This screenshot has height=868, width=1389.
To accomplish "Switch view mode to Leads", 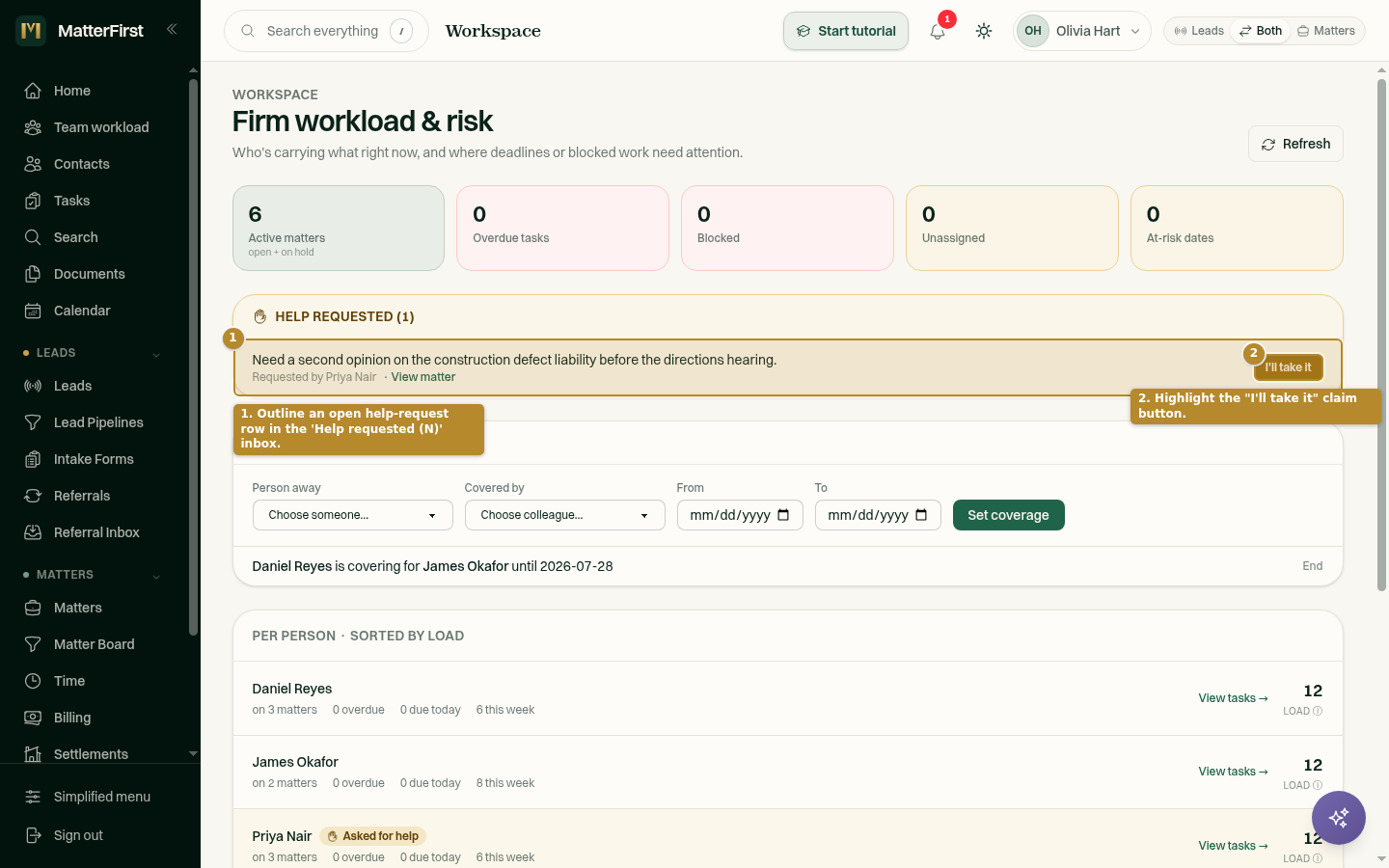I will click(x=1199, y=31).
